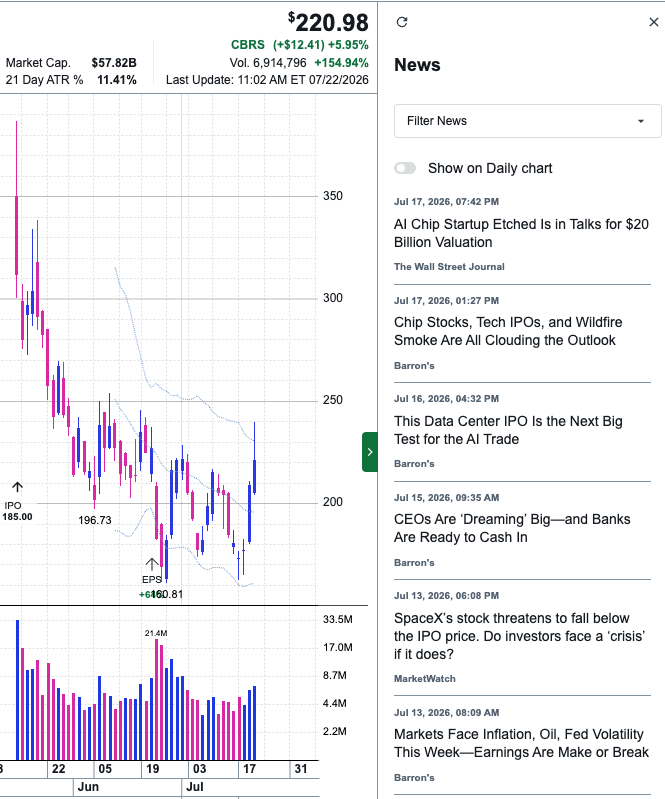Viewport: 665px width, 799px height.
Task: Click the 160.81 low price label
Action: click(x=168, y=594)
